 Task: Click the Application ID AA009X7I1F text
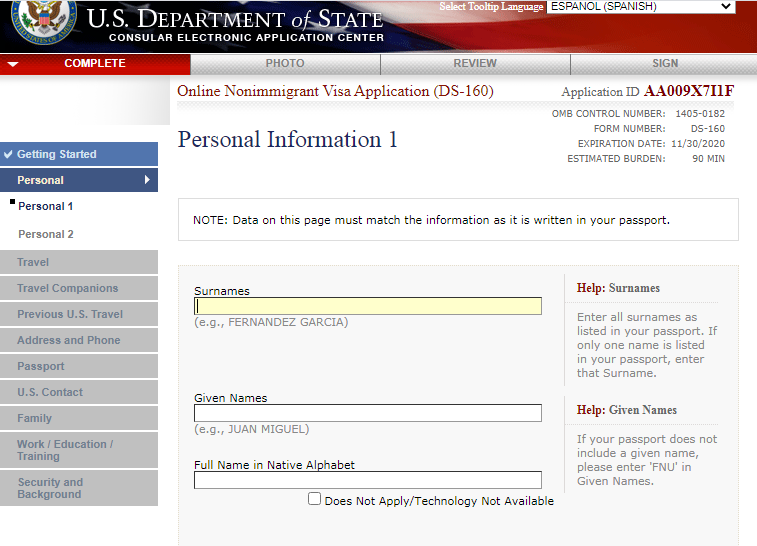(x=647, y=91)
